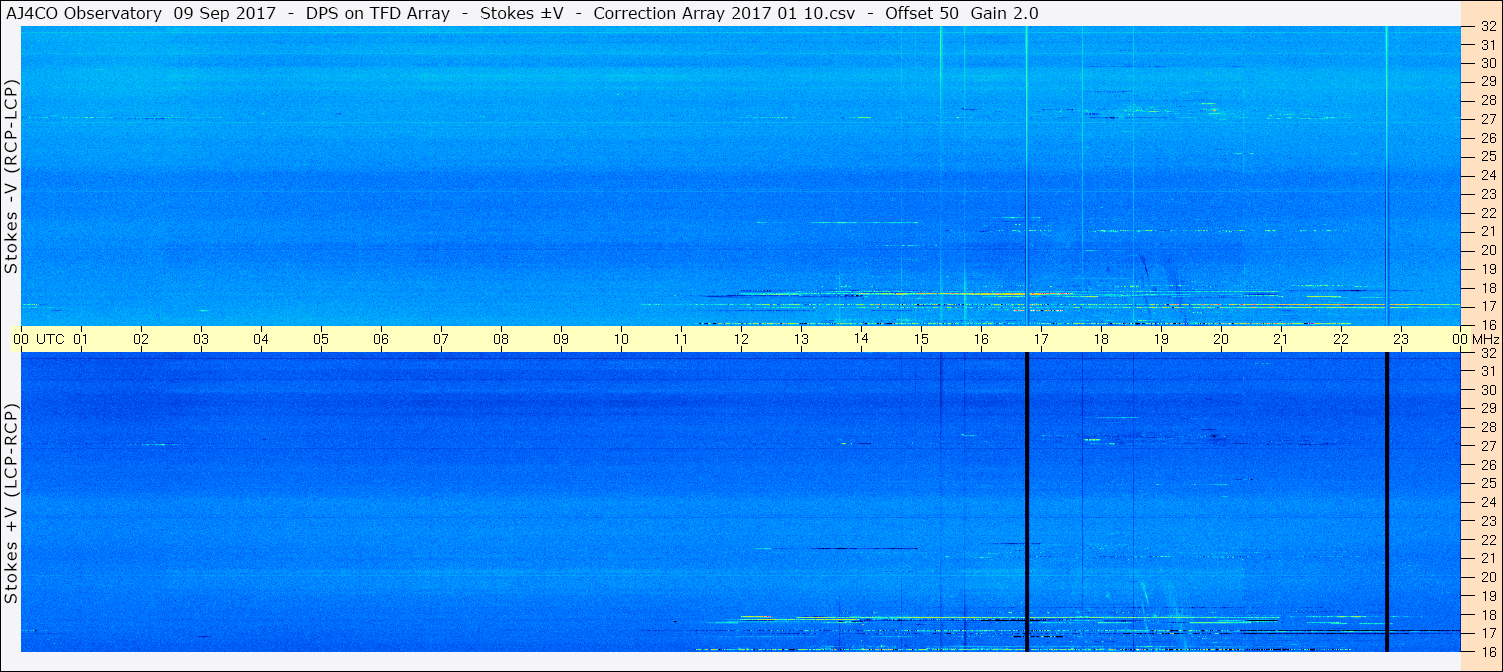Click the 30 MHz tick of Stokes -V panel
The width and height of the screenshot is (1503, 672).
1487,63
